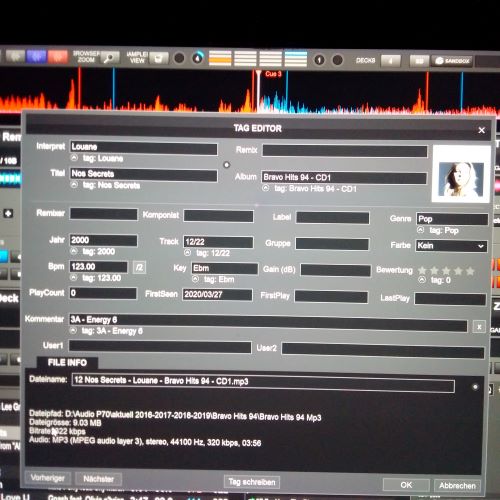This screenshot has width=500, height=500.
Task: Apply the tag: 0 rating value
Action: (422, 279)
